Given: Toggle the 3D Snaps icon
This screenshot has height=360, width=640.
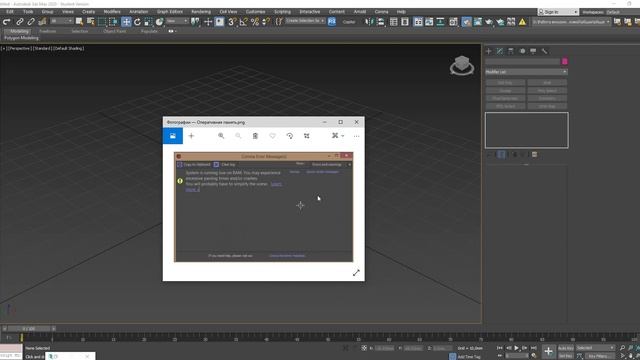Looking at the screenshot, I should [232, 22].
